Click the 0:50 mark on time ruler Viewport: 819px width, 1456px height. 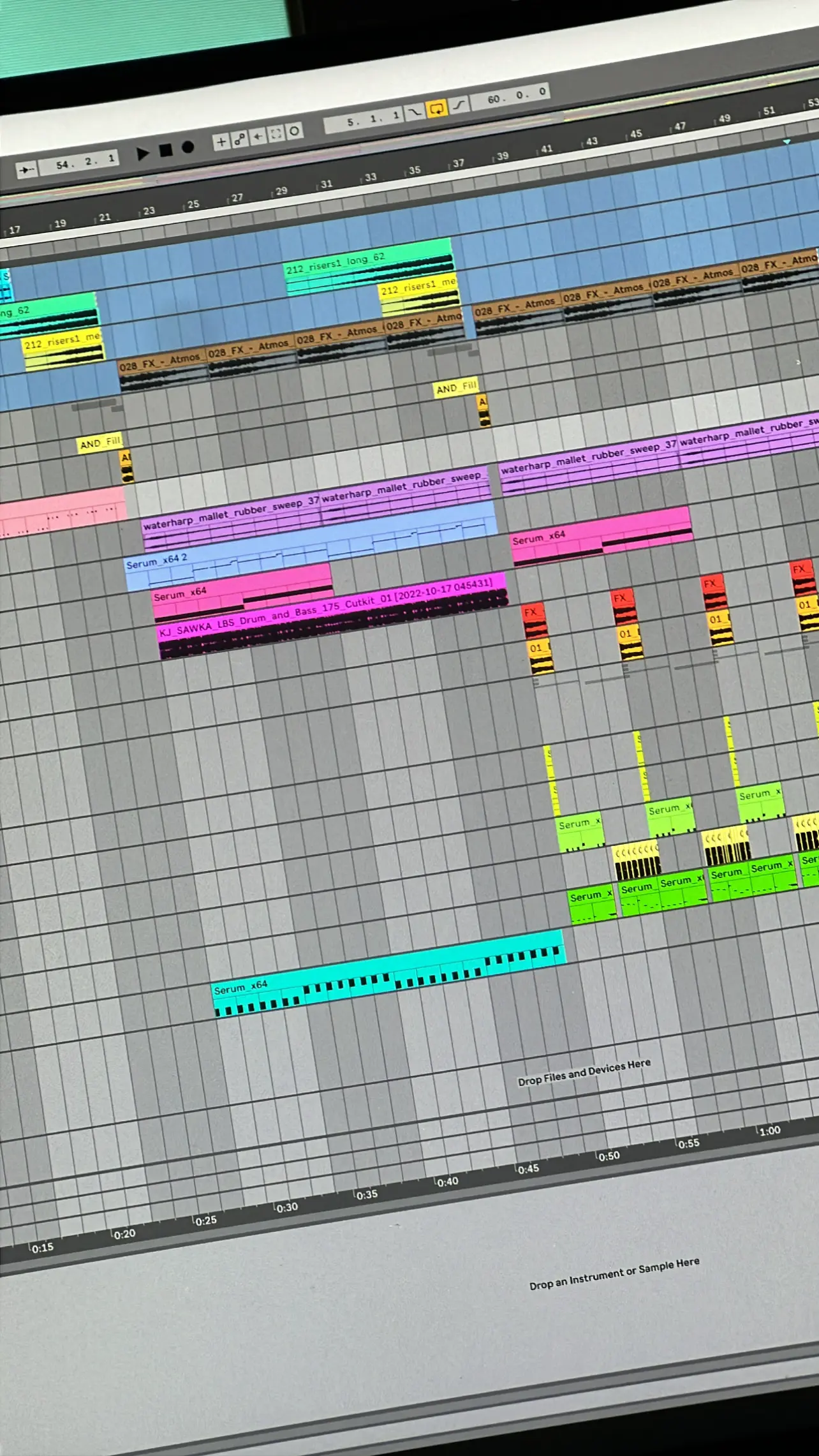(609, 1155)
